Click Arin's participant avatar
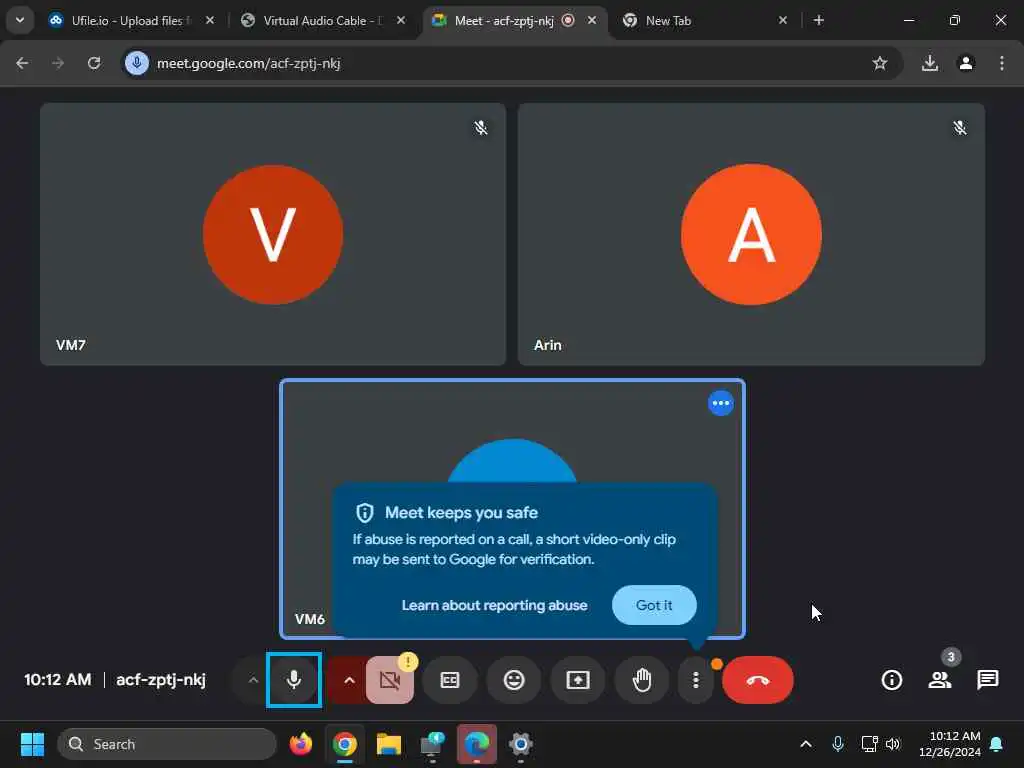Image resolution: width=1024 pixels, height=768 pixels. click(751, 234)
